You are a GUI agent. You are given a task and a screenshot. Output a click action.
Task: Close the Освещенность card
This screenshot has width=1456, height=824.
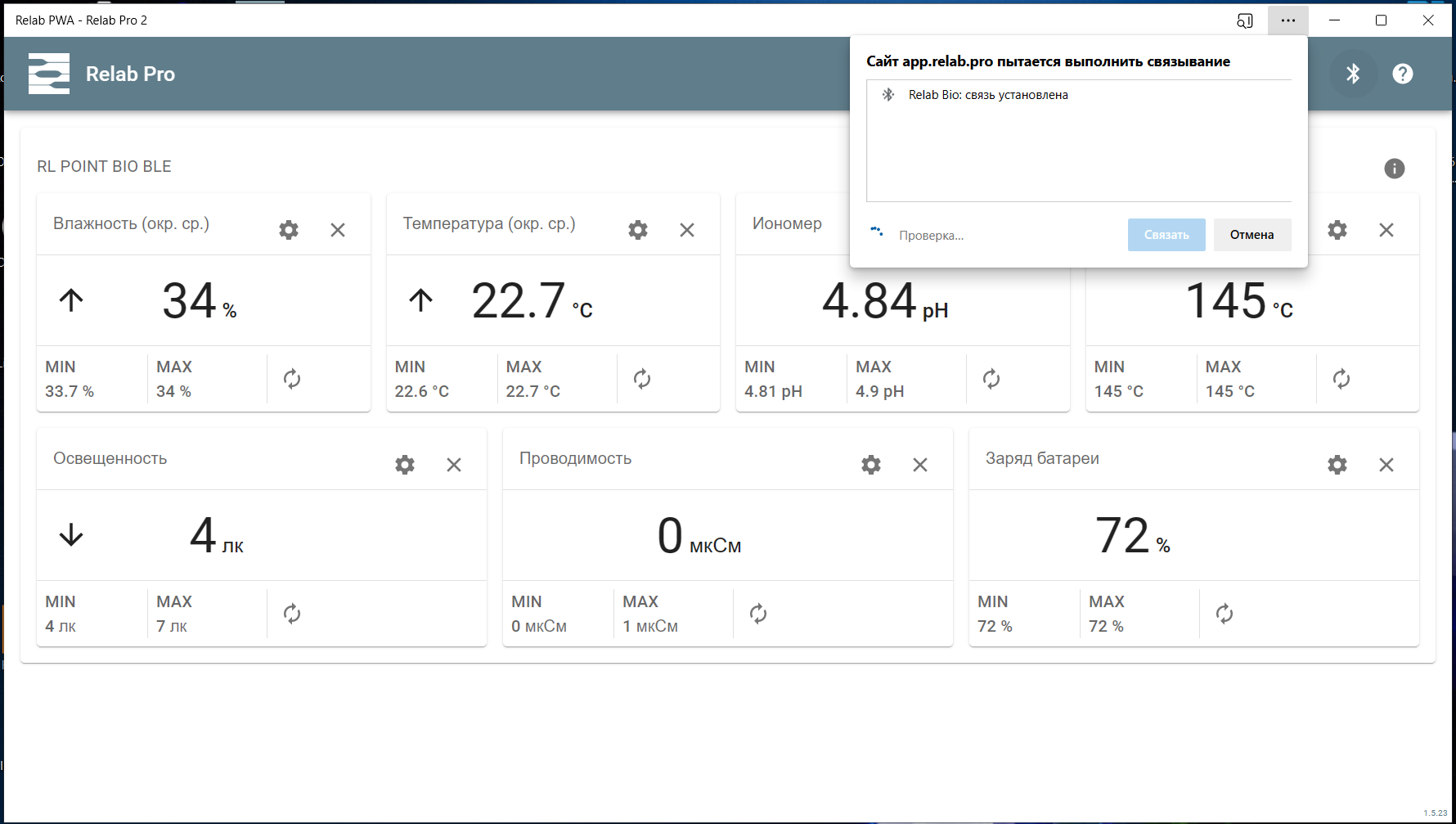[x=454, y=465]
